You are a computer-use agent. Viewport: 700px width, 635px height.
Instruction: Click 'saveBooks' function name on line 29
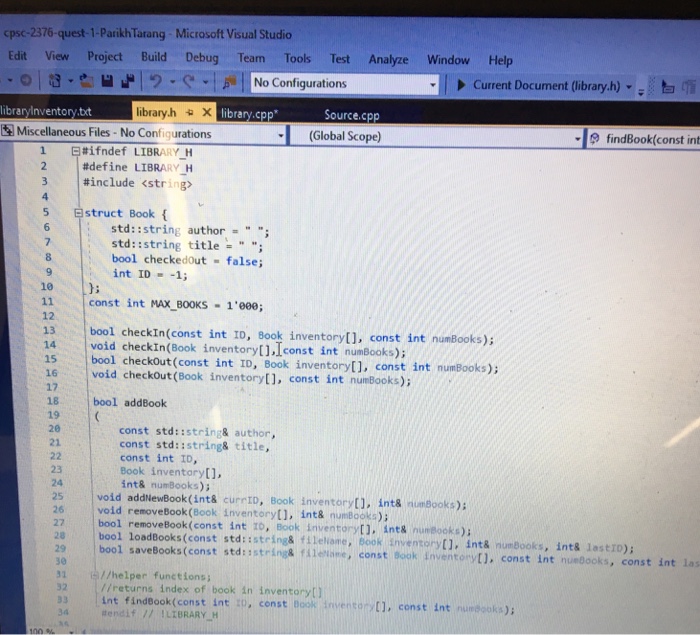(155, 550)
